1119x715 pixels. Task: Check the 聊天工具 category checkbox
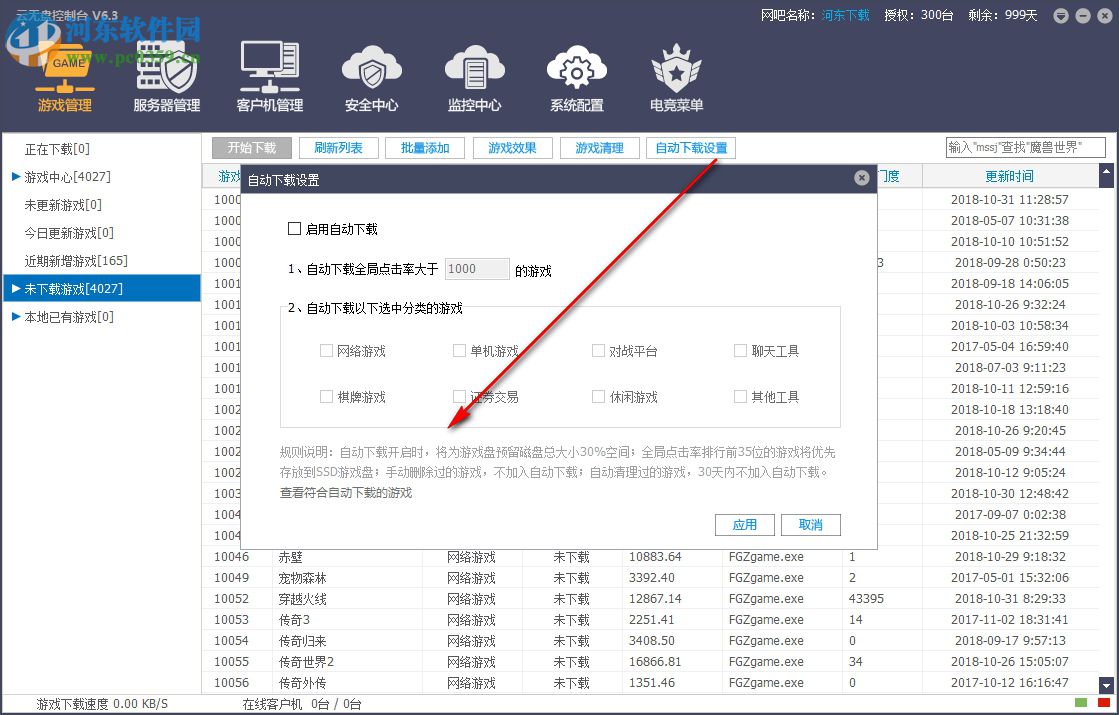click(742, 351)
